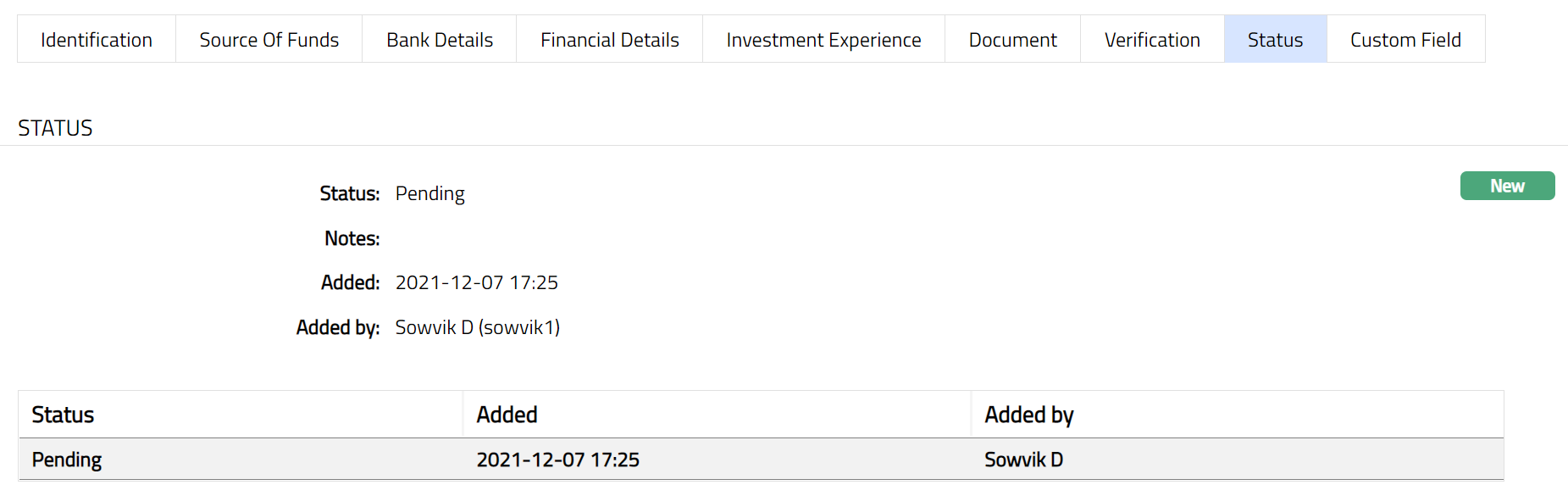
Task: Click the Sowvik D (sowvik1) added-by value
Action: (477, 327)
